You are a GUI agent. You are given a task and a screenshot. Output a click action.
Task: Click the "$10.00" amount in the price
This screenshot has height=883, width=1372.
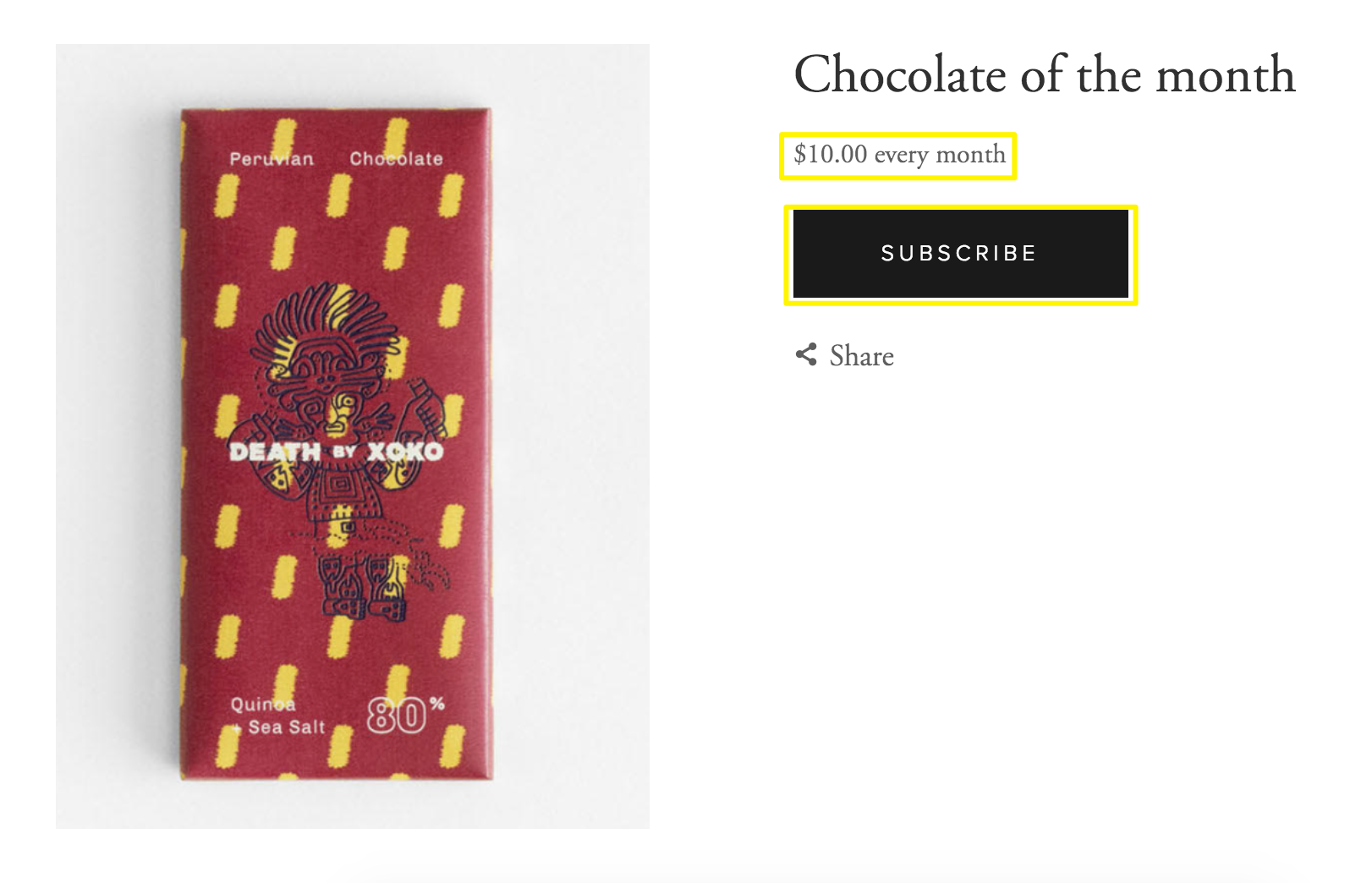831,155
